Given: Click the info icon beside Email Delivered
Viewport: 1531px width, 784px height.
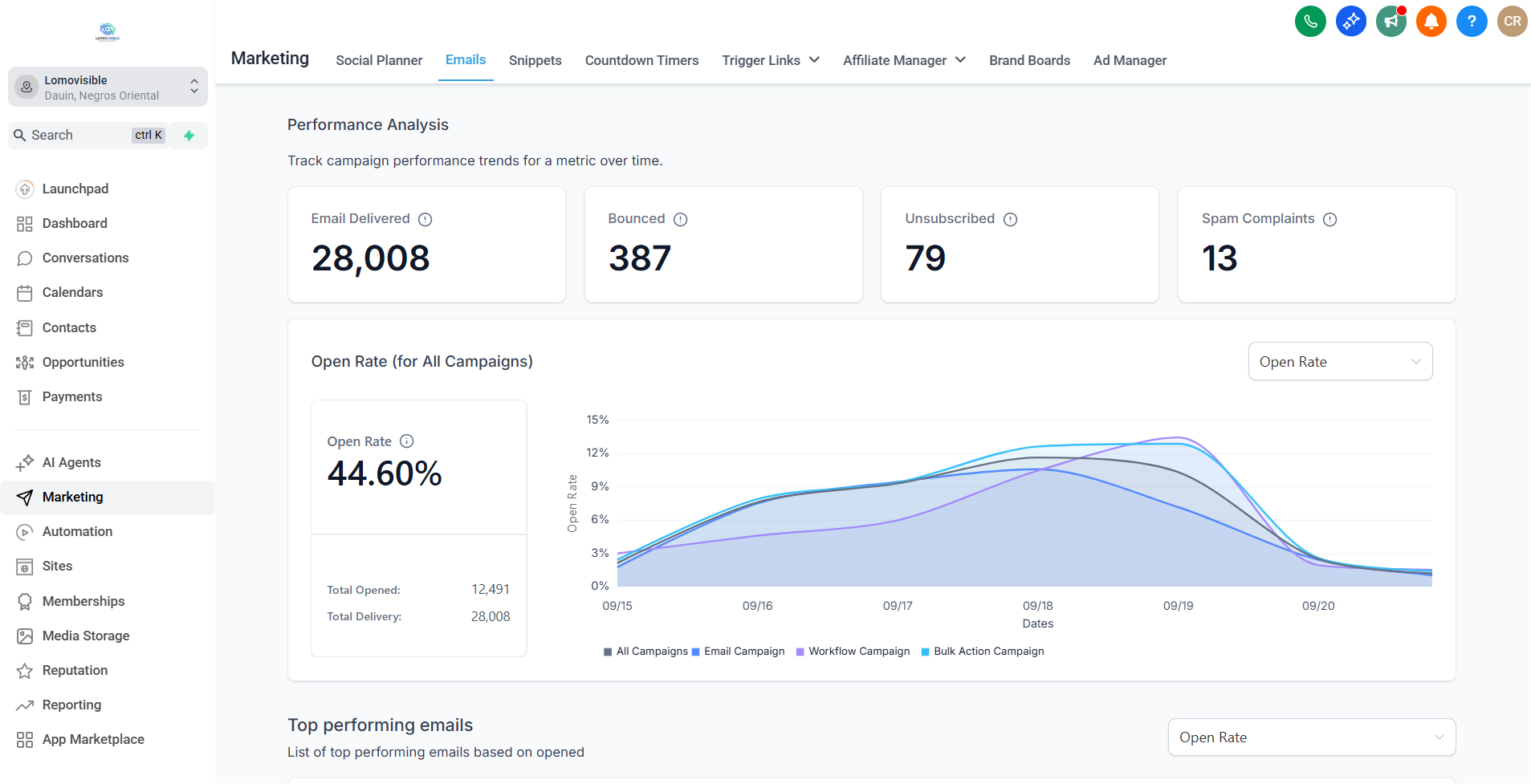Looking at the screenshot, I should [426, 219].
